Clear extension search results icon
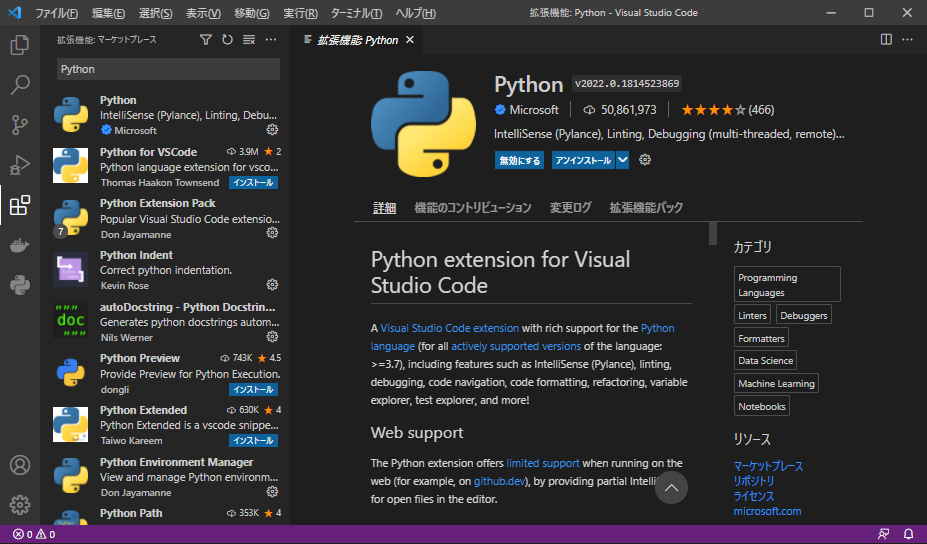The width and height of the screenshot is (927, 544). [249, 40]
